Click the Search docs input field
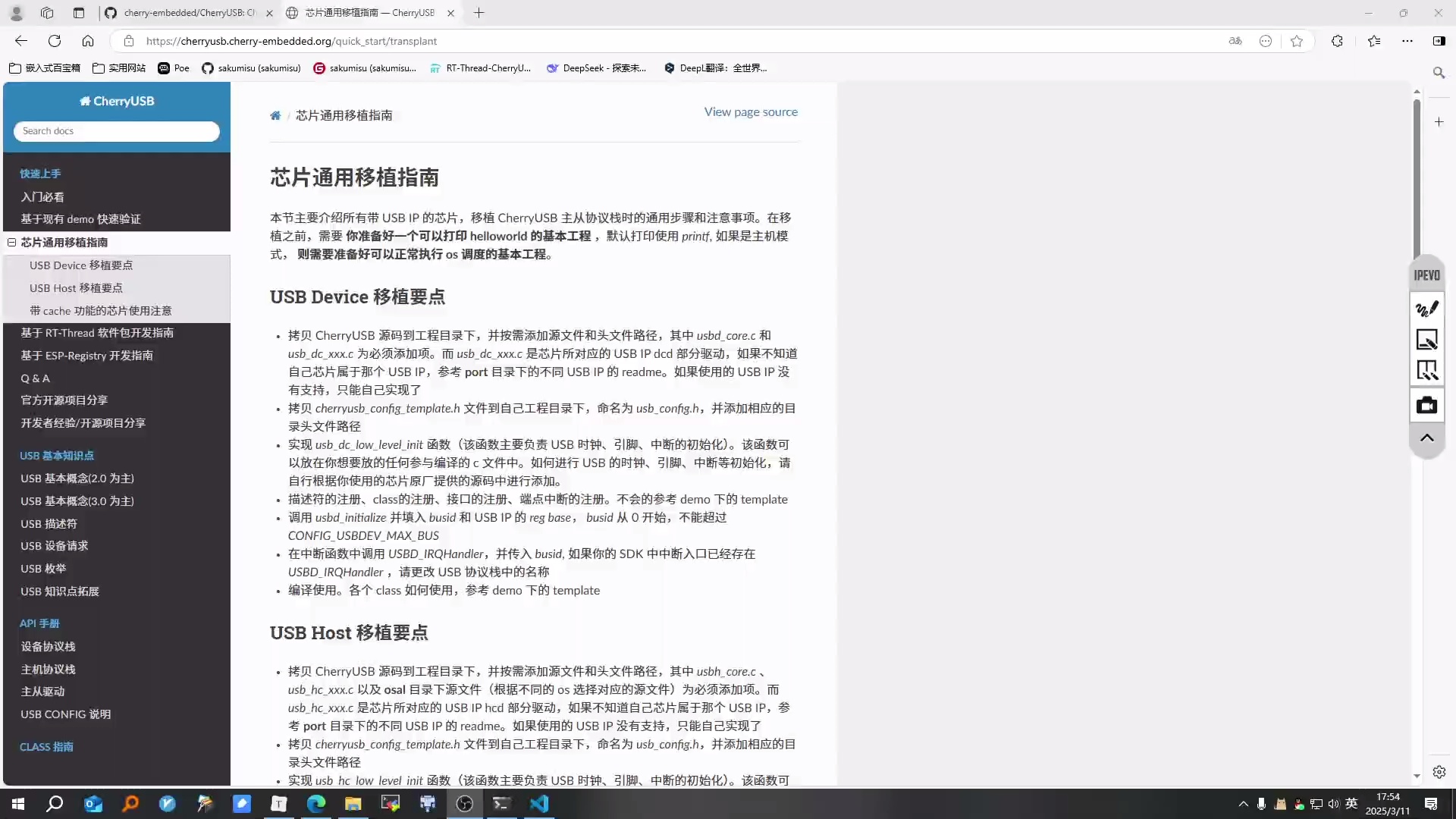Screen dimensions: 1456x819 click(x=116, y=130)
